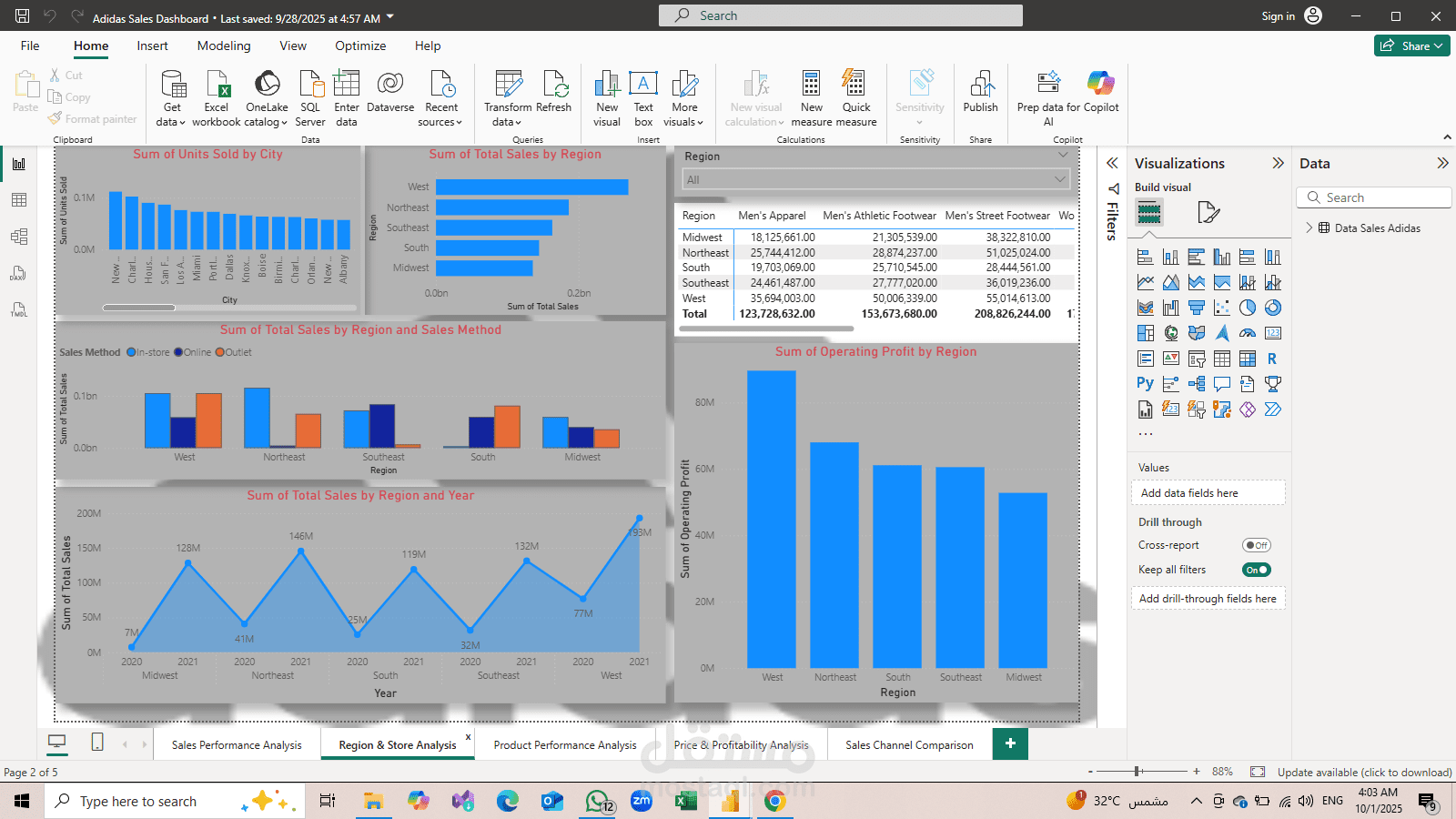Click the Publish button in ribbon
The height and width of the screenshot is (819, 1456).
981,93
